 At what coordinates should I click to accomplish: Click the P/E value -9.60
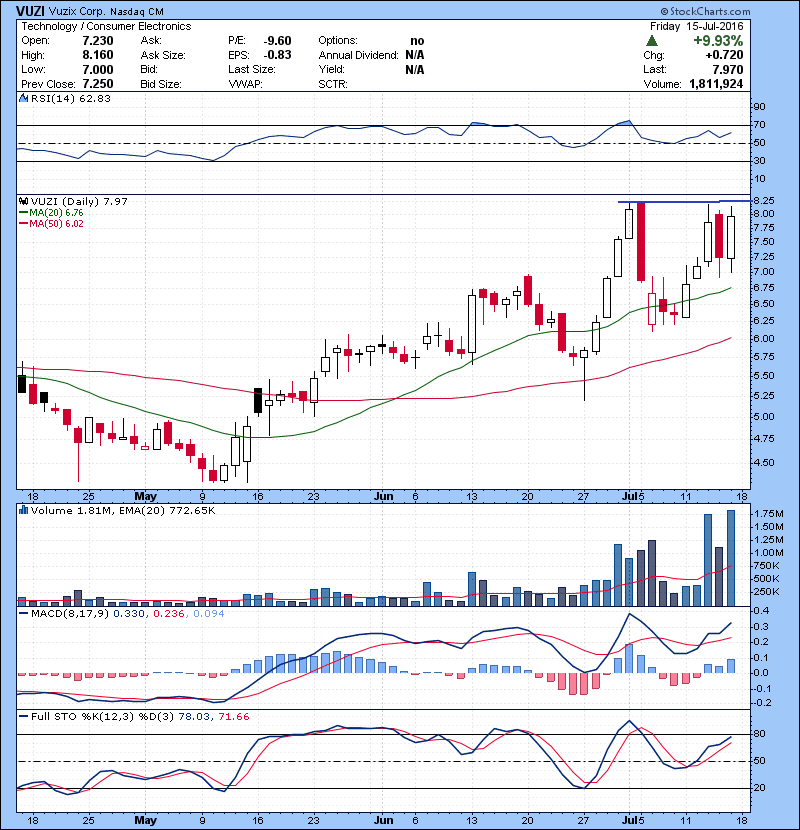coord(277,41)
